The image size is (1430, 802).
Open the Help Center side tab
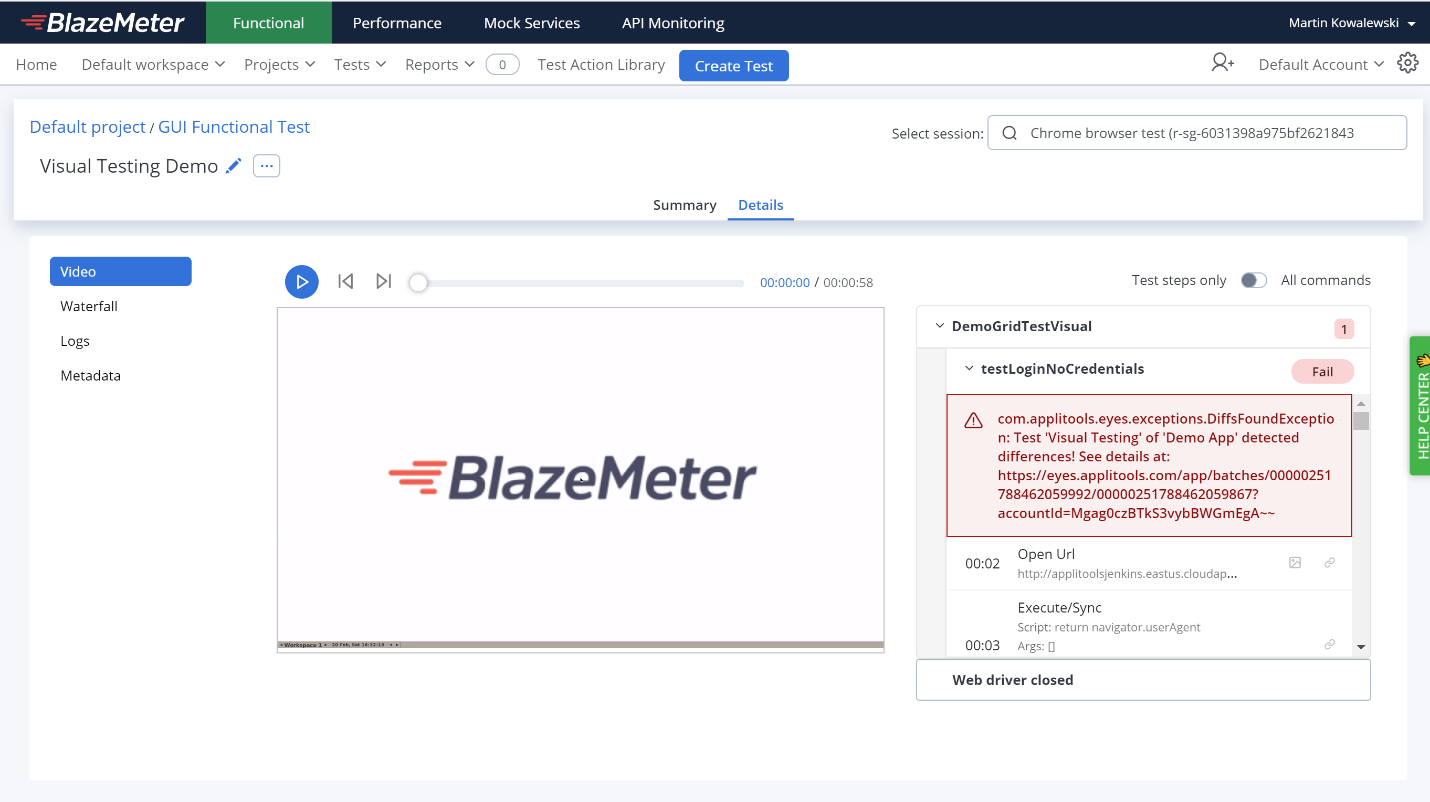click(x=1421, y=406)
